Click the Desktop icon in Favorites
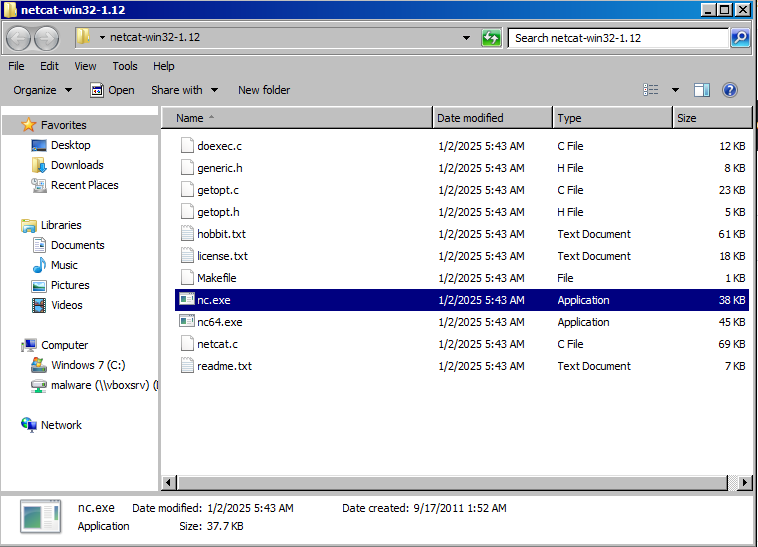The image size is (758, 547). coord(39,145)
